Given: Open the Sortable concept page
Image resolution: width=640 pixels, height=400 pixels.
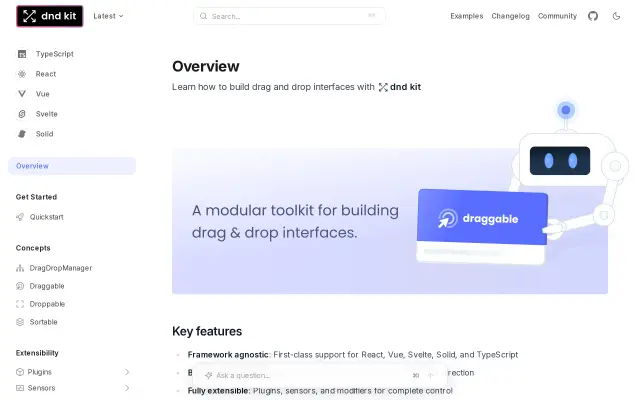Looking at the screenshot, I should [43, 322].
